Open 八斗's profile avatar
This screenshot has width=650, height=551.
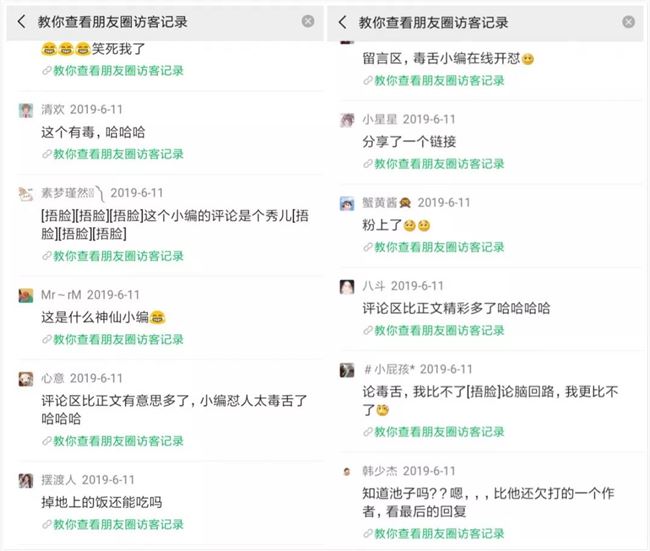[347, 286]
